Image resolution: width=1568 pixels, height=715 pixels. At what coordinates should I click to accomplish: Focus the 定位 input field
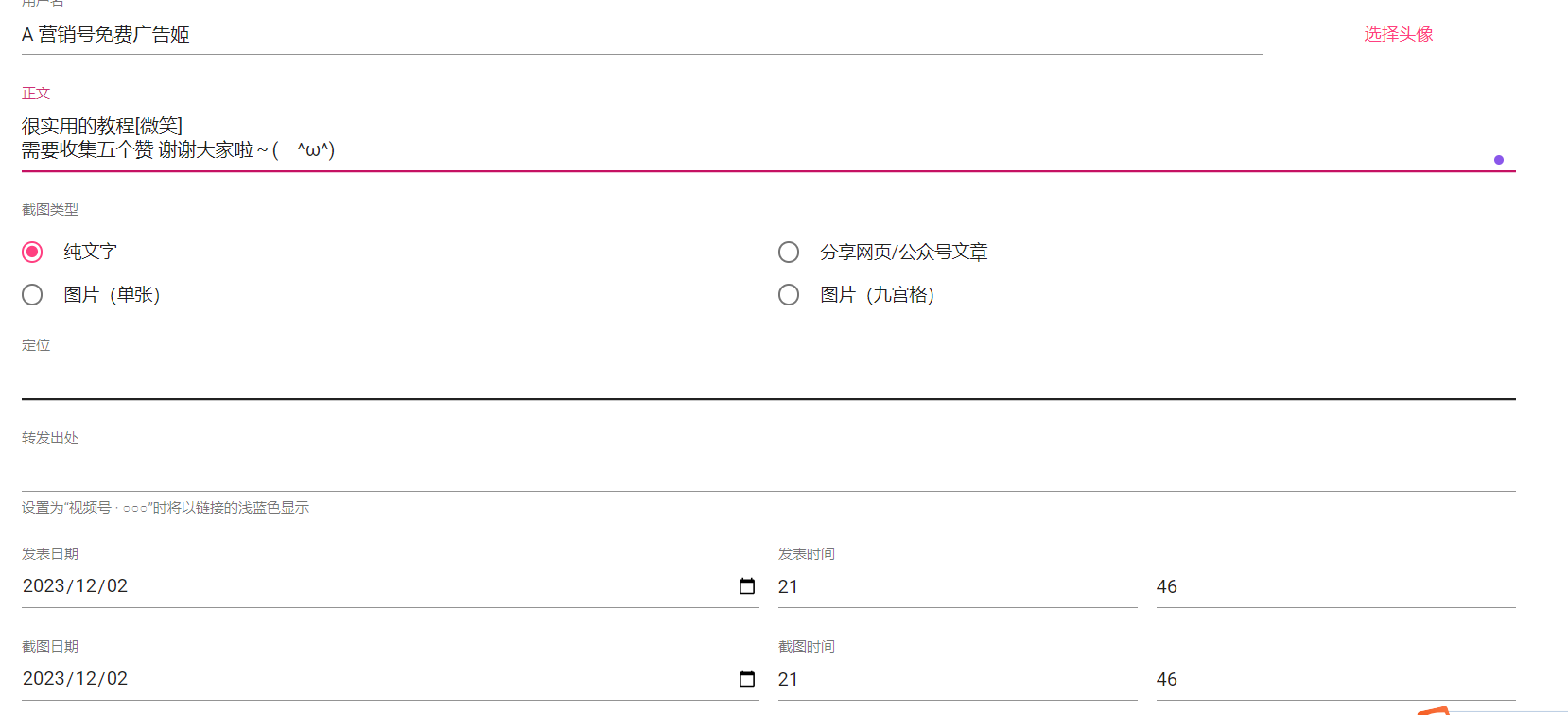point(757,380)
